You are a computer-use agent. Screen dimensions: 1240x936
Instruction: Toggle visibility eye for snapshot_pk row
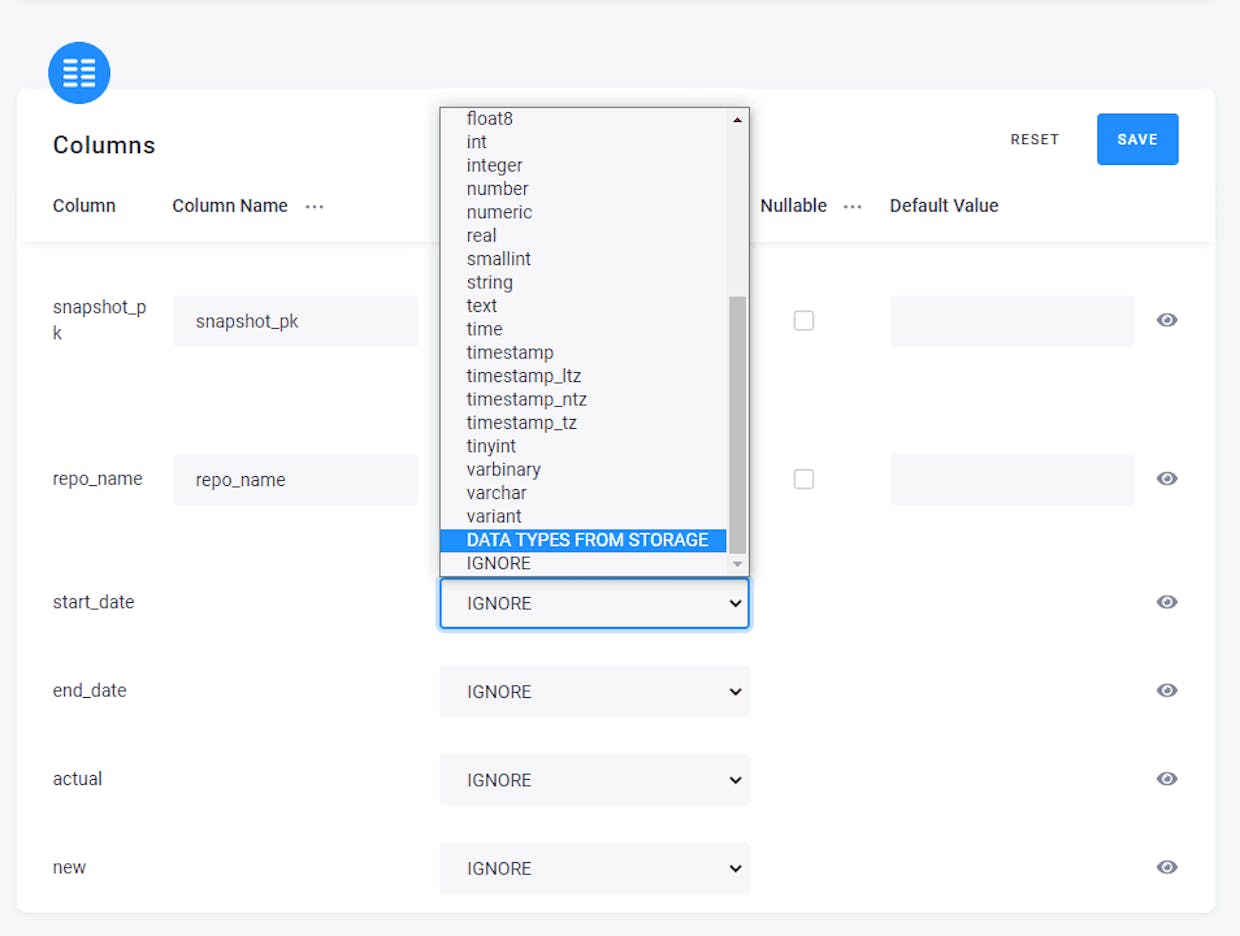[1166, 320]
